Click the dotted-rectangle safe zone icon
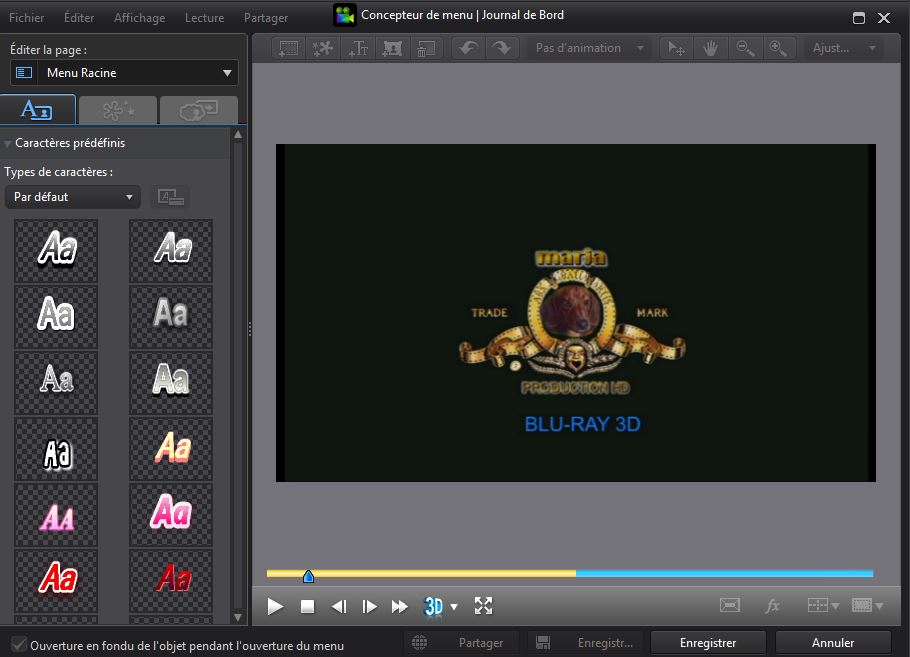The width and height of the screenshot is (910, 657). click(x=862, y=605)
